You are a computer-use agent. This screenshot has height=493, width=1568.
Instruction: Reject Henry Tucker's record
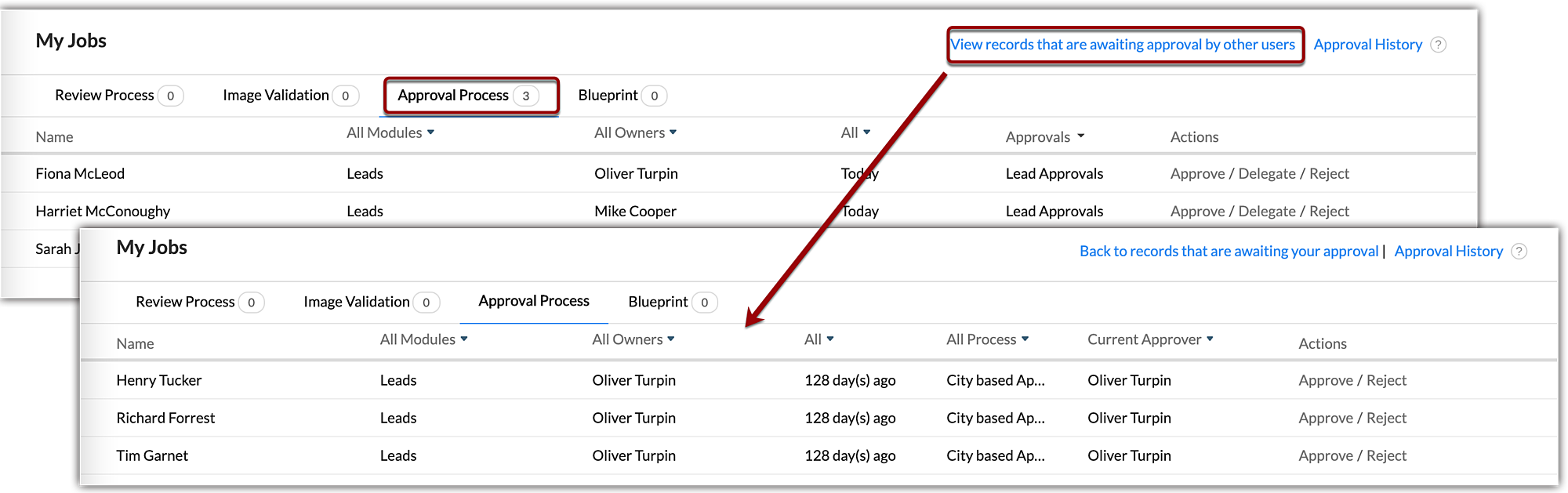(1386, 381)
